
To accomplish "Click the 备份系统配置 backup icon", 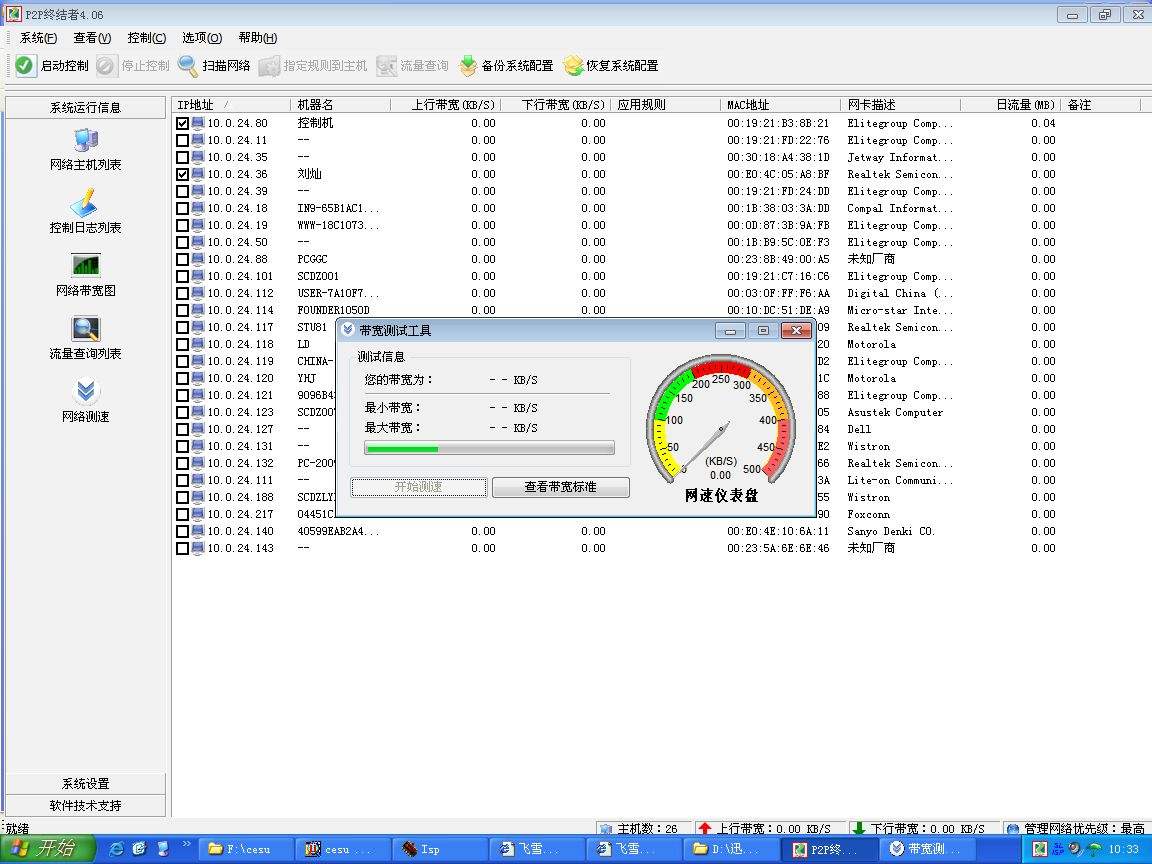I will point(467,65).
